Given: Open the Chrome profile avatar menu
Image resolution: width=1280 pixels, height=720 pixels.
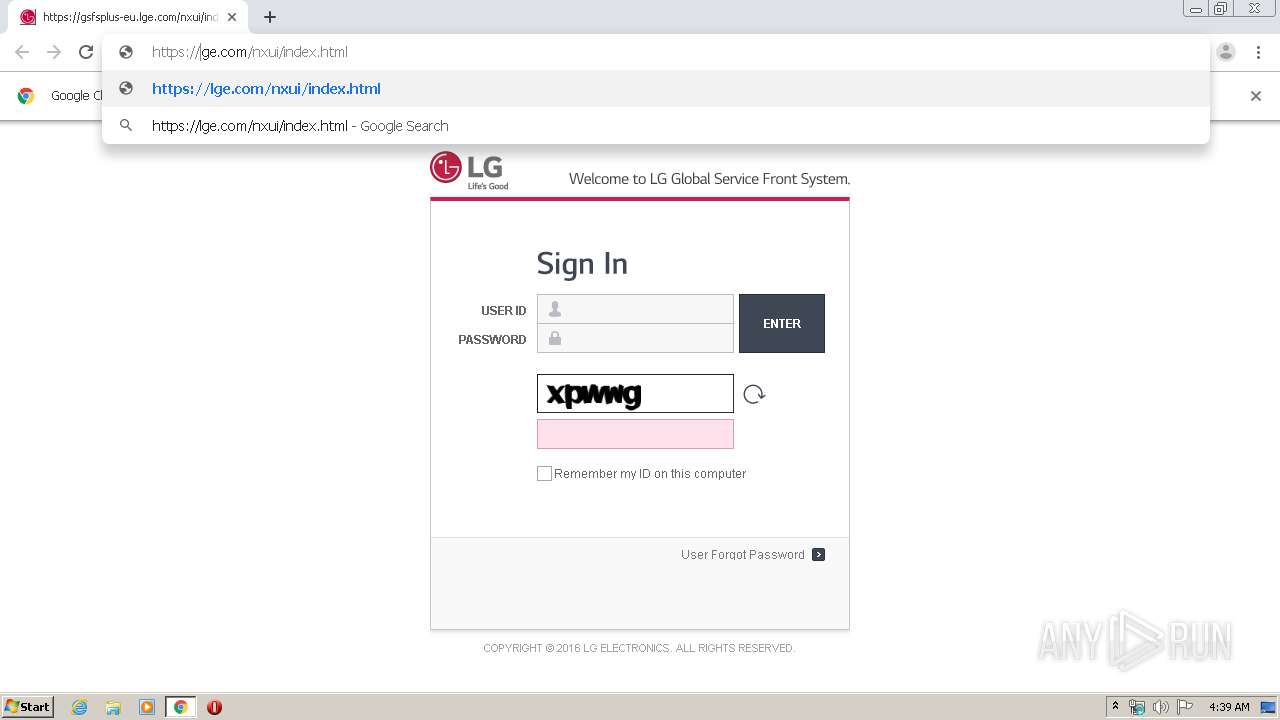Looking at the screenshot, I should click(x=1226, y=52).
